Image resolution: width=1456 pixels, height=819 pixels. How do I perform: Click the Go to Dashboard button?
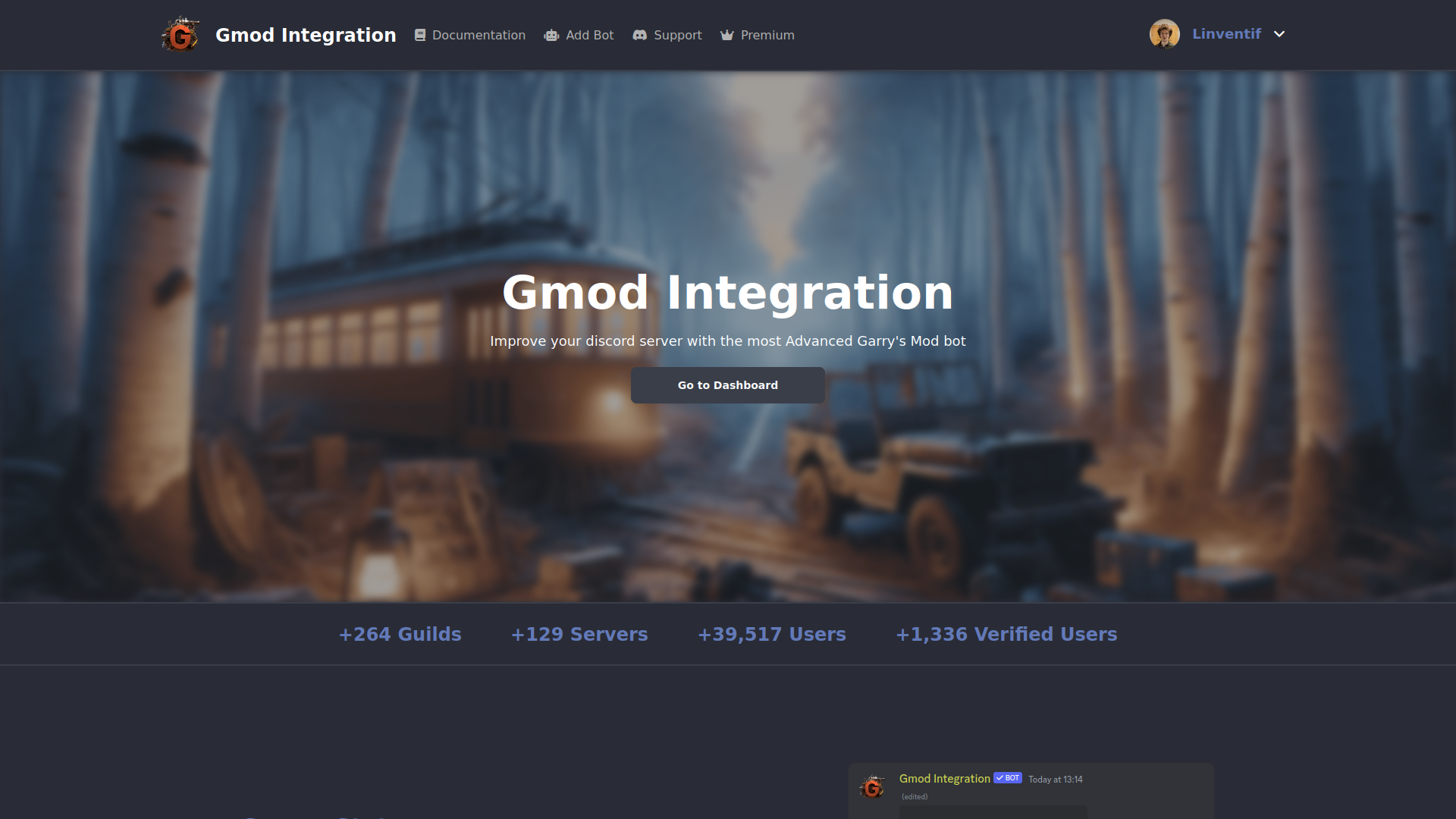tap(728, 385)
